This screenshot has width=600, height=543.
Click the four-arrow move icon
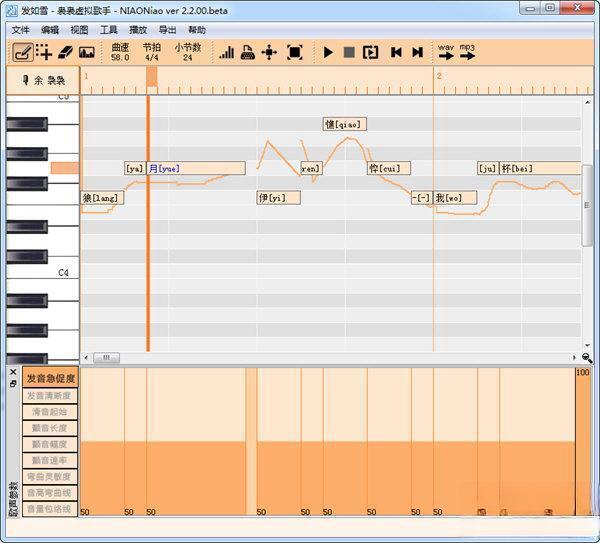click(269, 52)
